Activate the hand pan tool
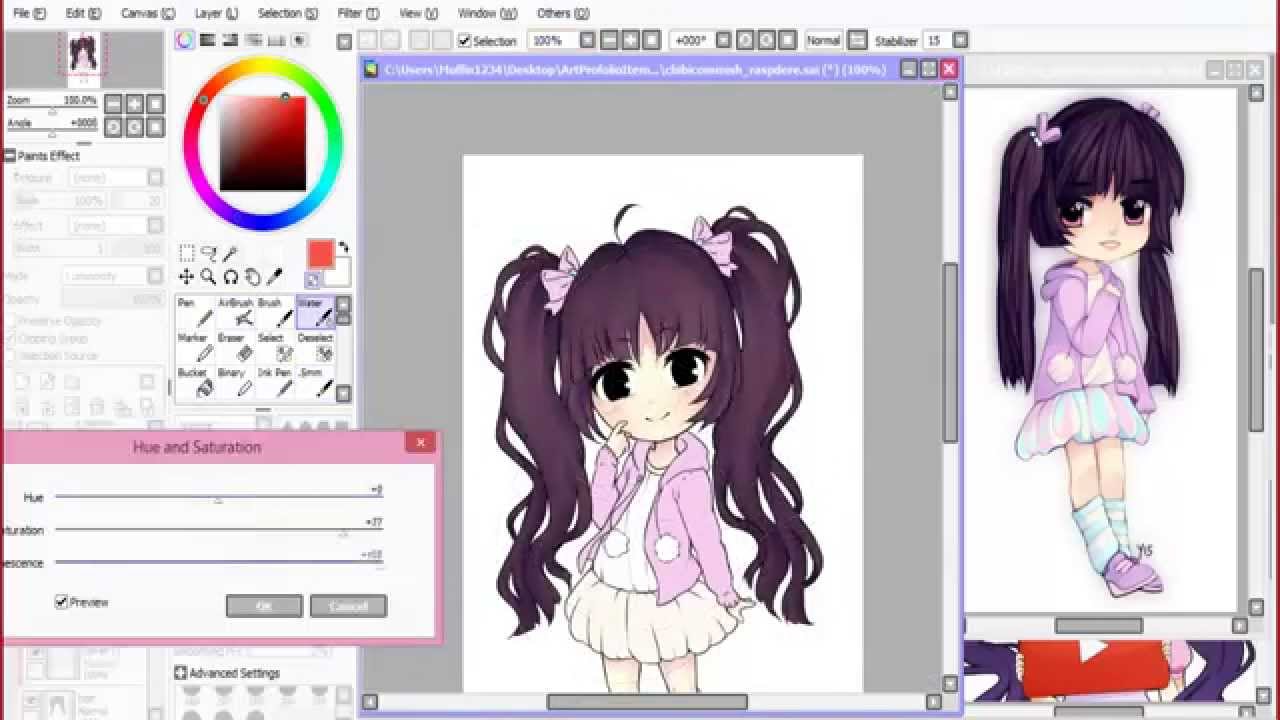Viewport: 1280px width, 720px height. (x=252, y=276)
